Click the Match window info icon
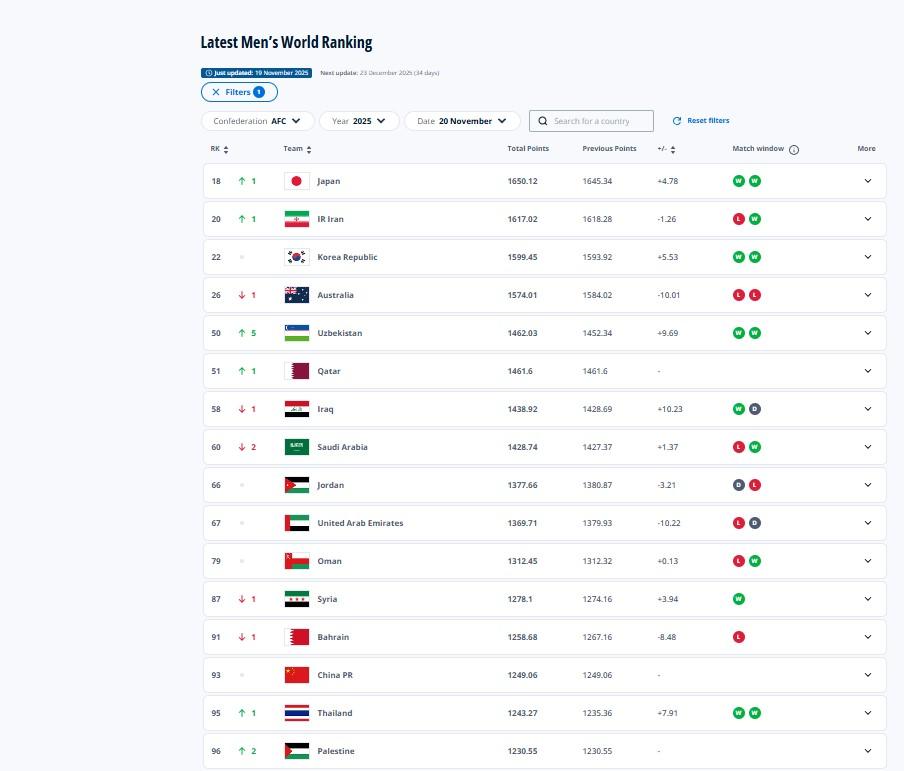904x771 pixels. (x=794, y=150)
